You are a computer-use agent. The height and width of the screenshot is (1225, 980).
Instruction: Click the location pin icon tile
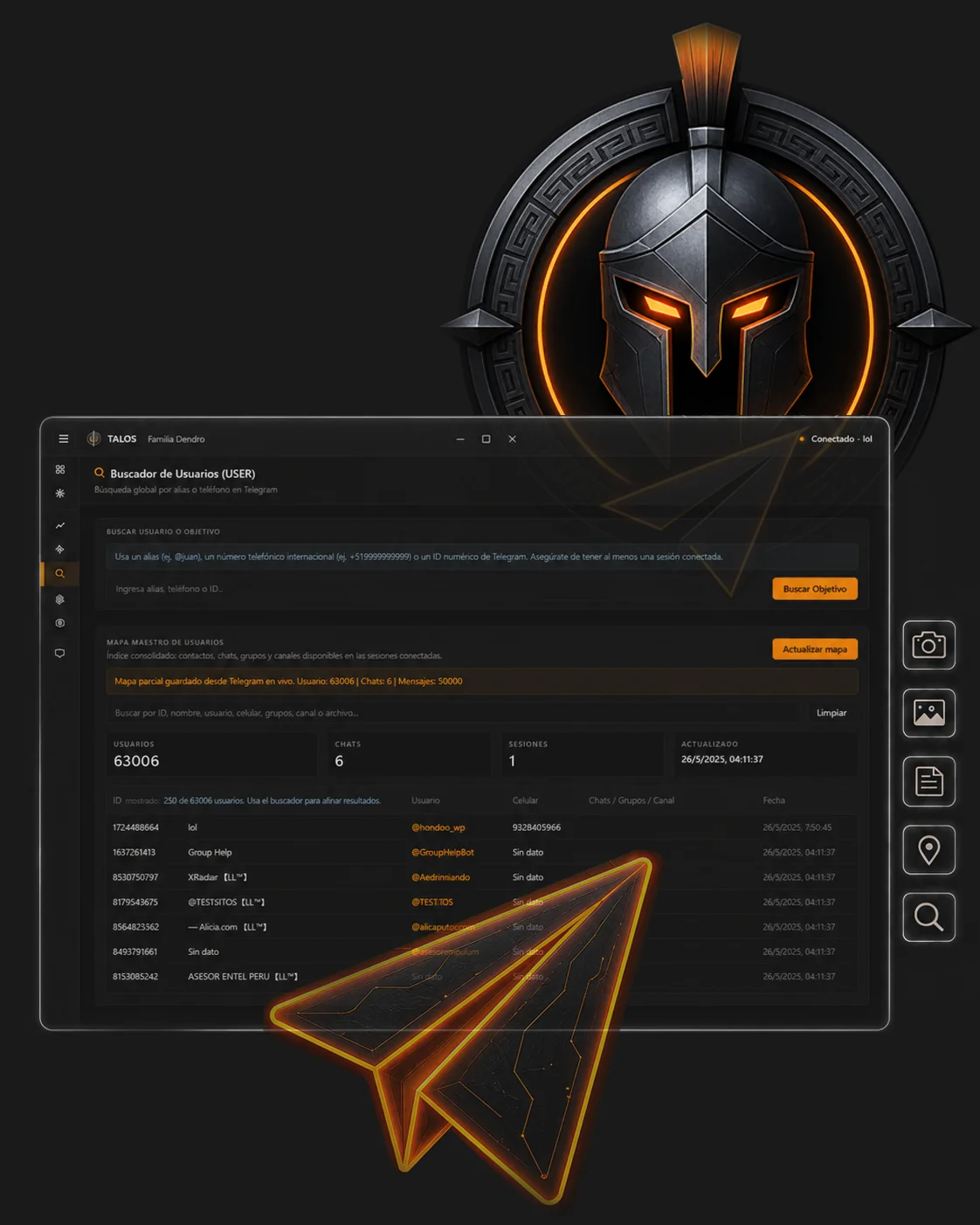click(928, 849)
